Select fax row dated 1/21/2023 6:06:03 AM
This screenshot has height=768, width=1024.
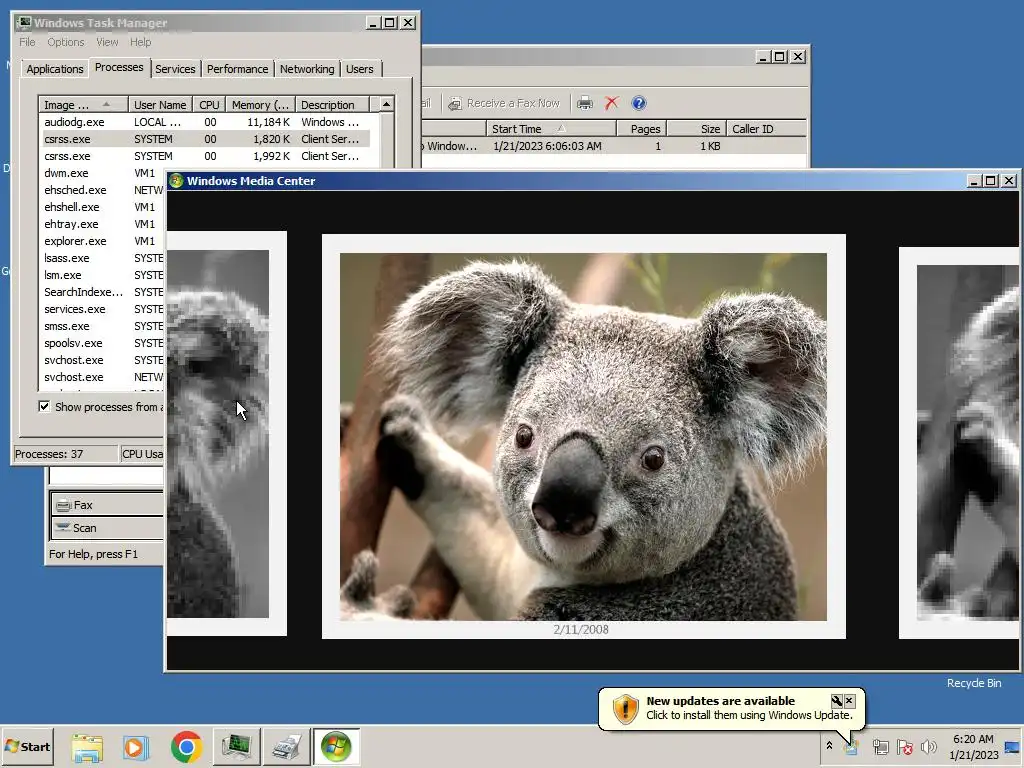[614, 146]
